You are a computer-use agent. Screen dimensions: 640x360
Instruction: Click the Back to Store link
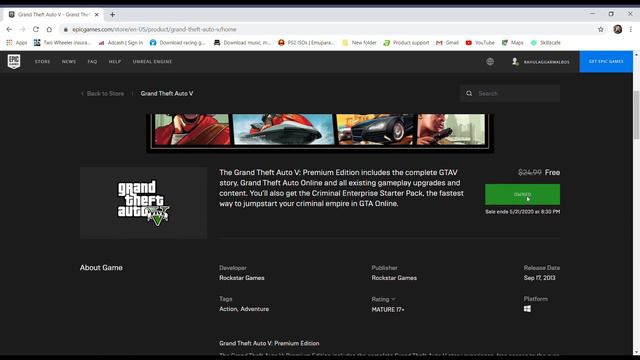[102, 93]
